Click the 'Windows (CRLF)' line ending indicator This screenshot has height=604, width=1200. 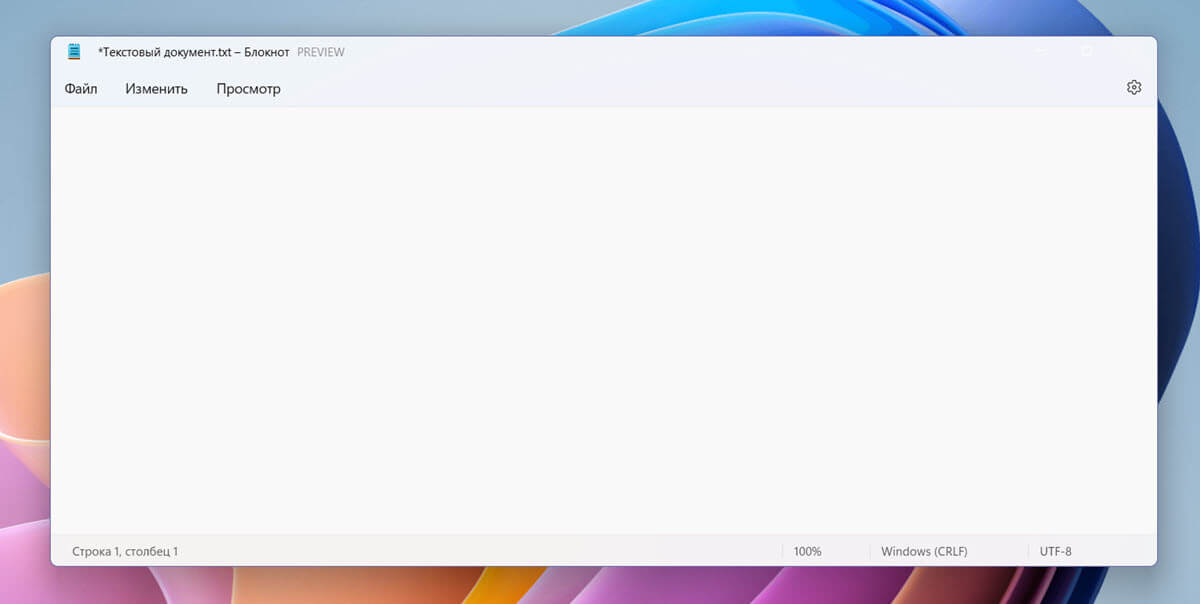(924, 551)
